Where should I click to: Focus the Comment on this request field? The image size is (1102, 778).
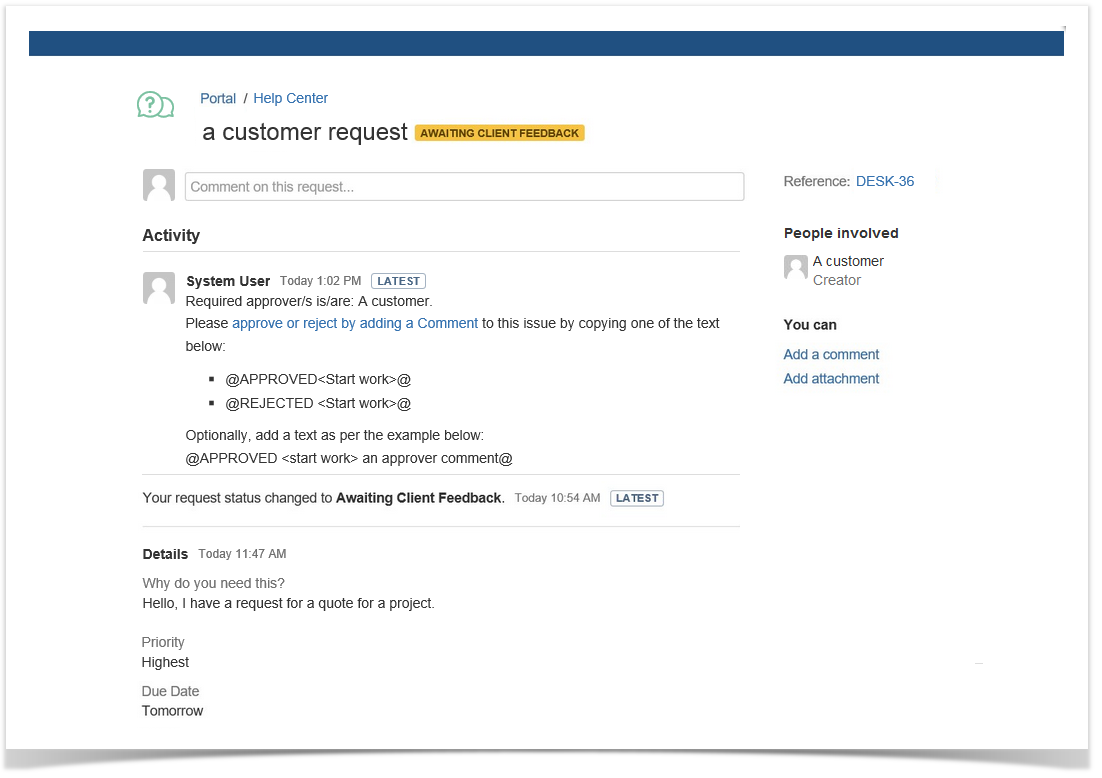(464, 187)
